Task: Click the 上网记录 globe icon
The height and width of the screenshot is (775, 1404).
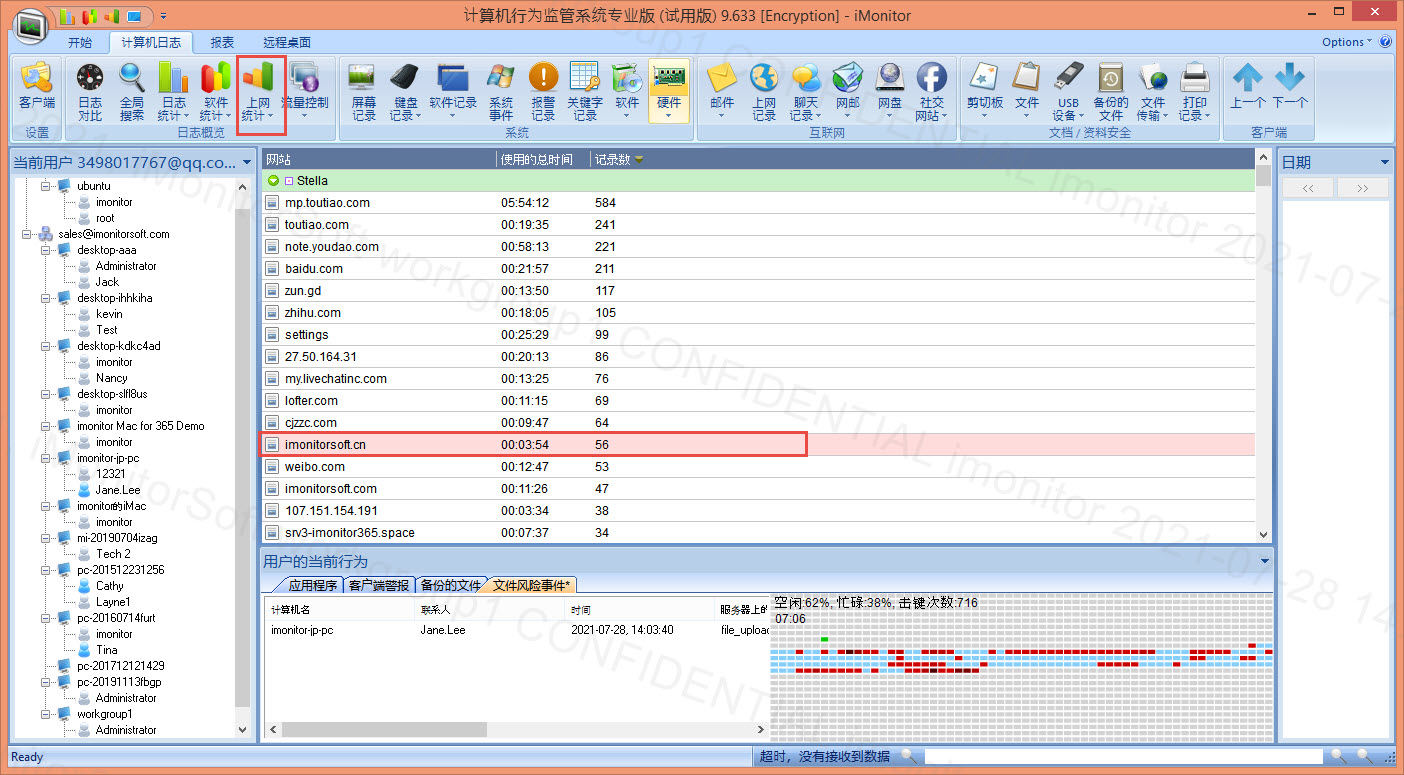Action: [x=764, y=91]
